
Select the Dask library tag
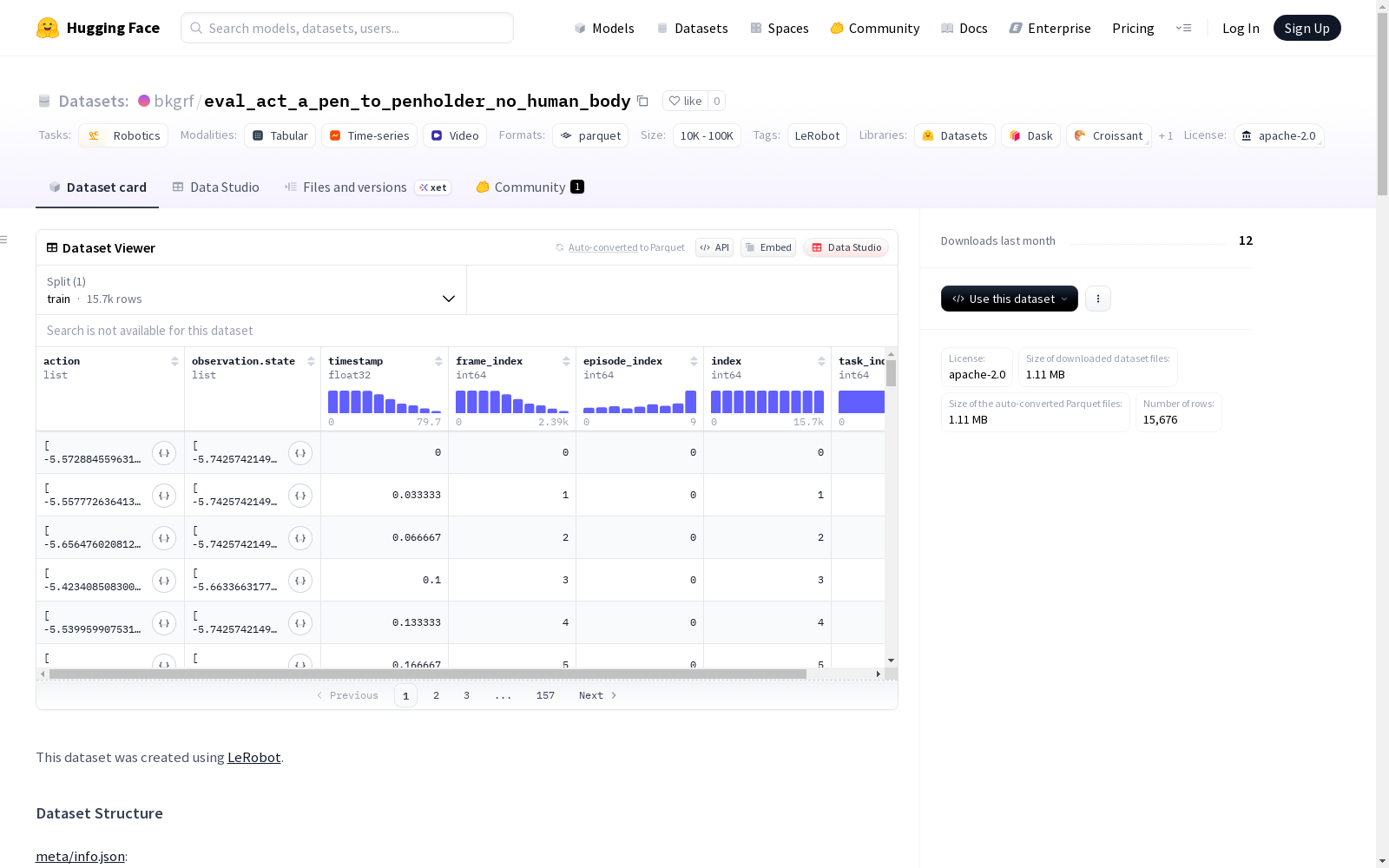coord(1030,135)
